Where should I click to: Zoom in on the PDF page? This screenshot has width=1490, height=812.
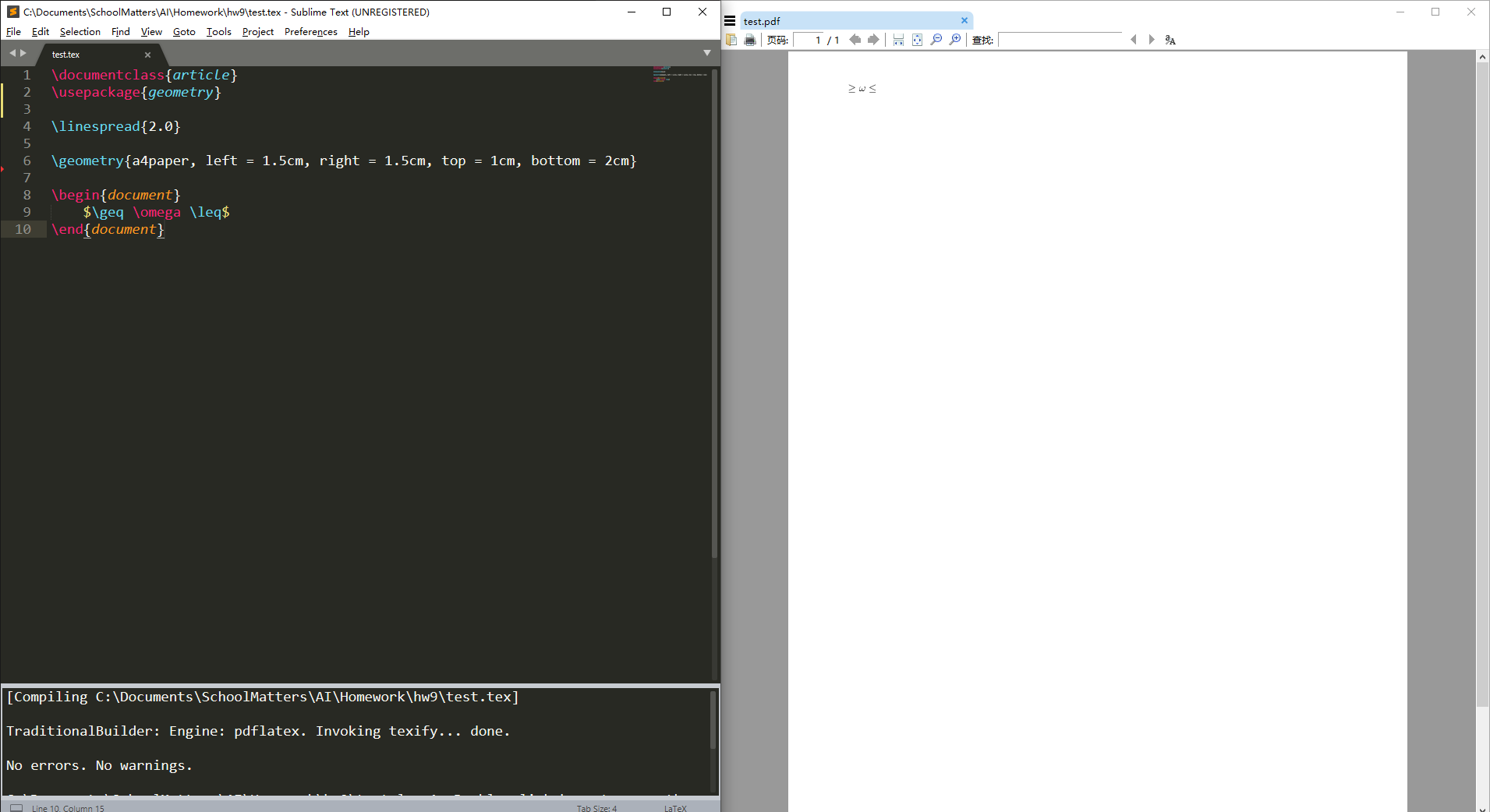click(954, 40)
